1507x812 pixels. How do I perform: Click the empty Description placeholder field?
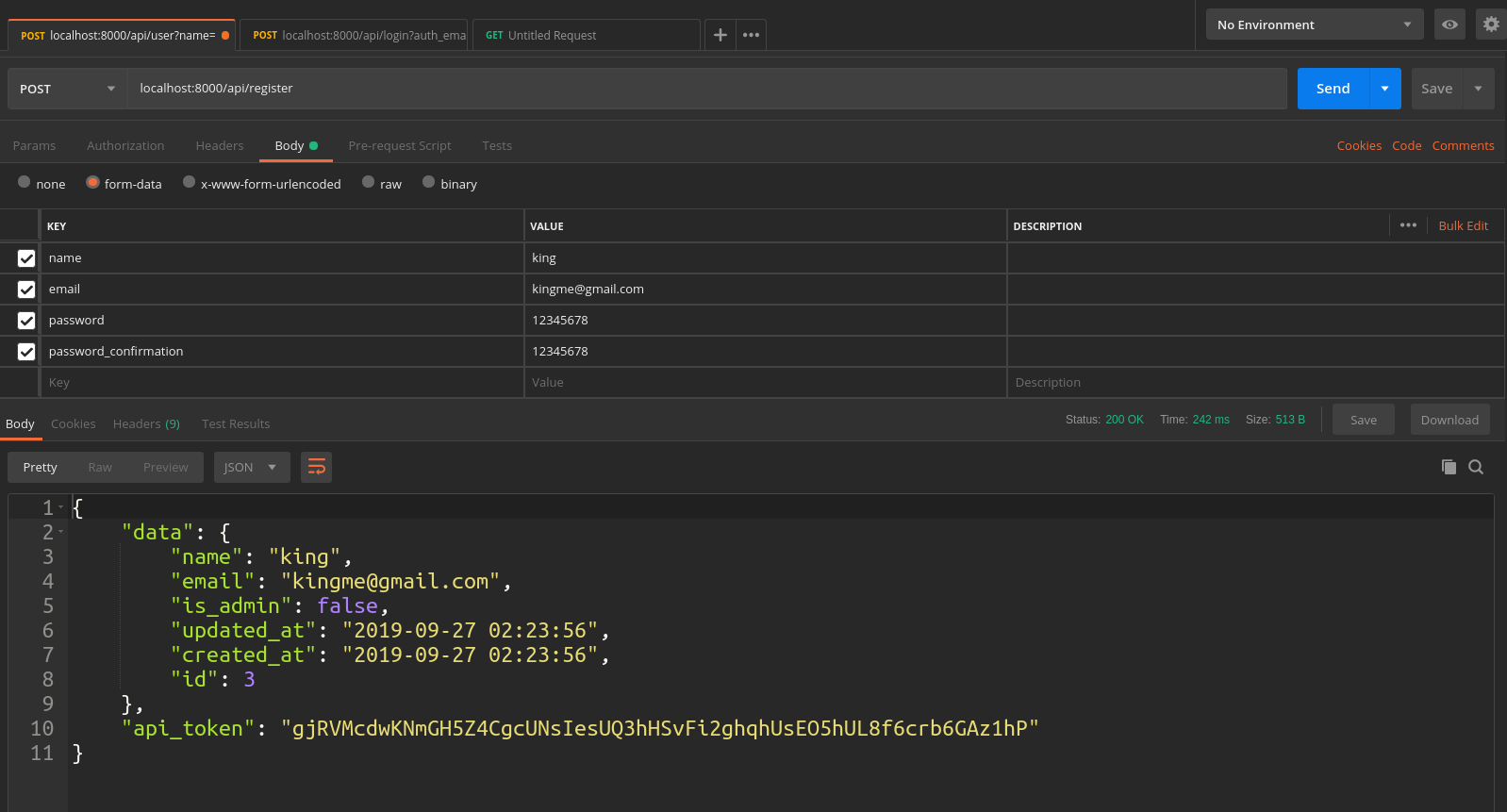coord(1255,383)
